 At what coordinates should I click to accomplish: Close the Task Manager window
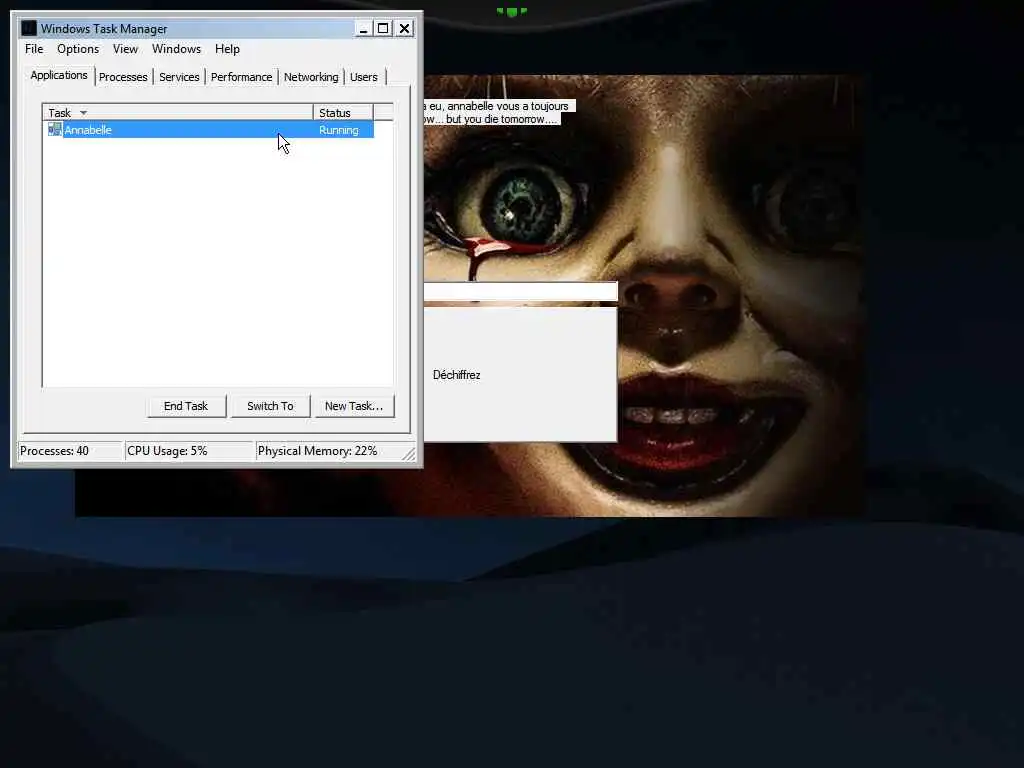404,28
